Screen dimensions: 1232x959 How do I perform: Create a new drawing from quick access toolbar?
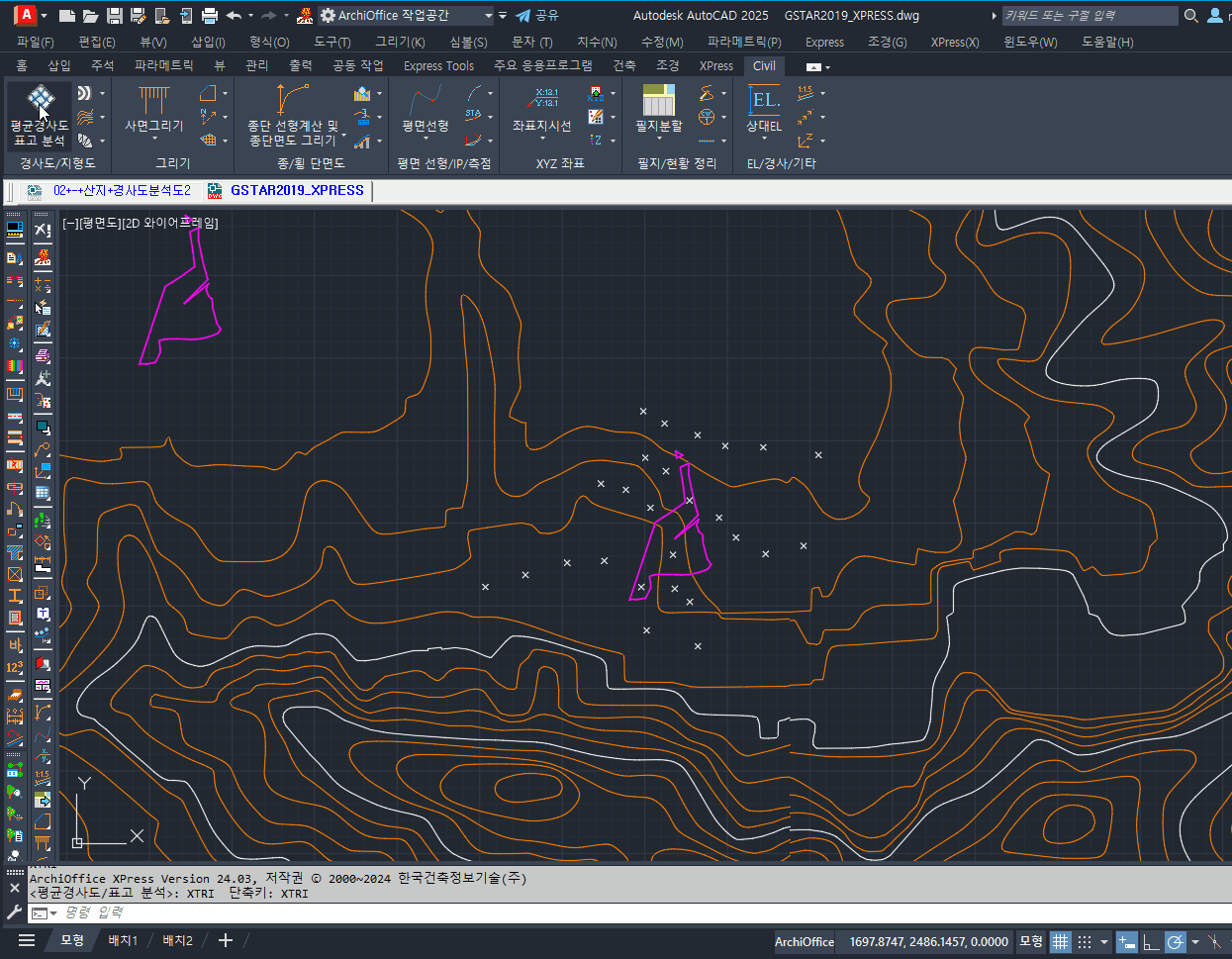[67, 16]
